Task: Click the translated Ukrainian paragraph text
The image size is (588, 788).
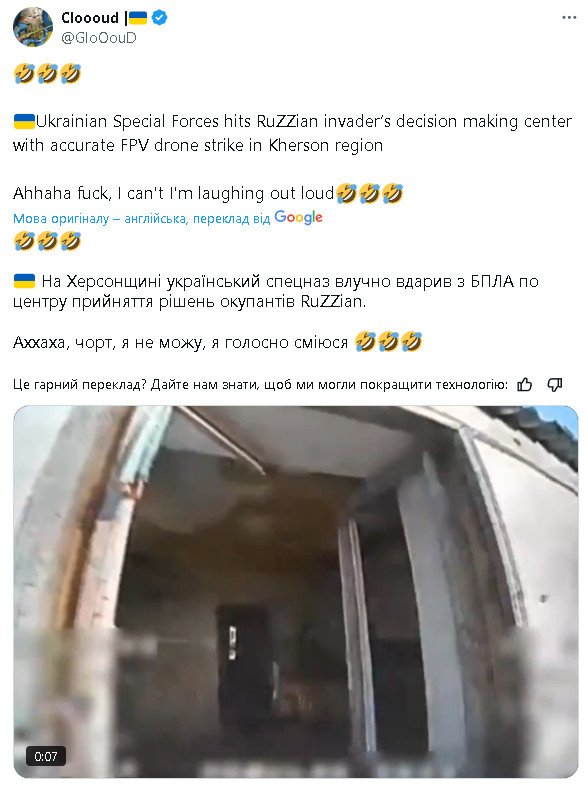Action: coord(276,291)
